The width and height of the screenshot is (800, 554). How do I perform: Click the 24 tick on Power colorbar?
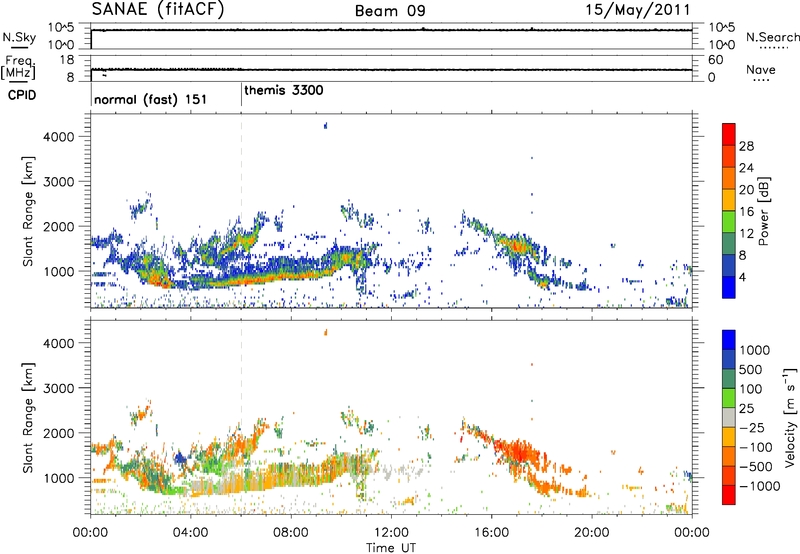746,168
